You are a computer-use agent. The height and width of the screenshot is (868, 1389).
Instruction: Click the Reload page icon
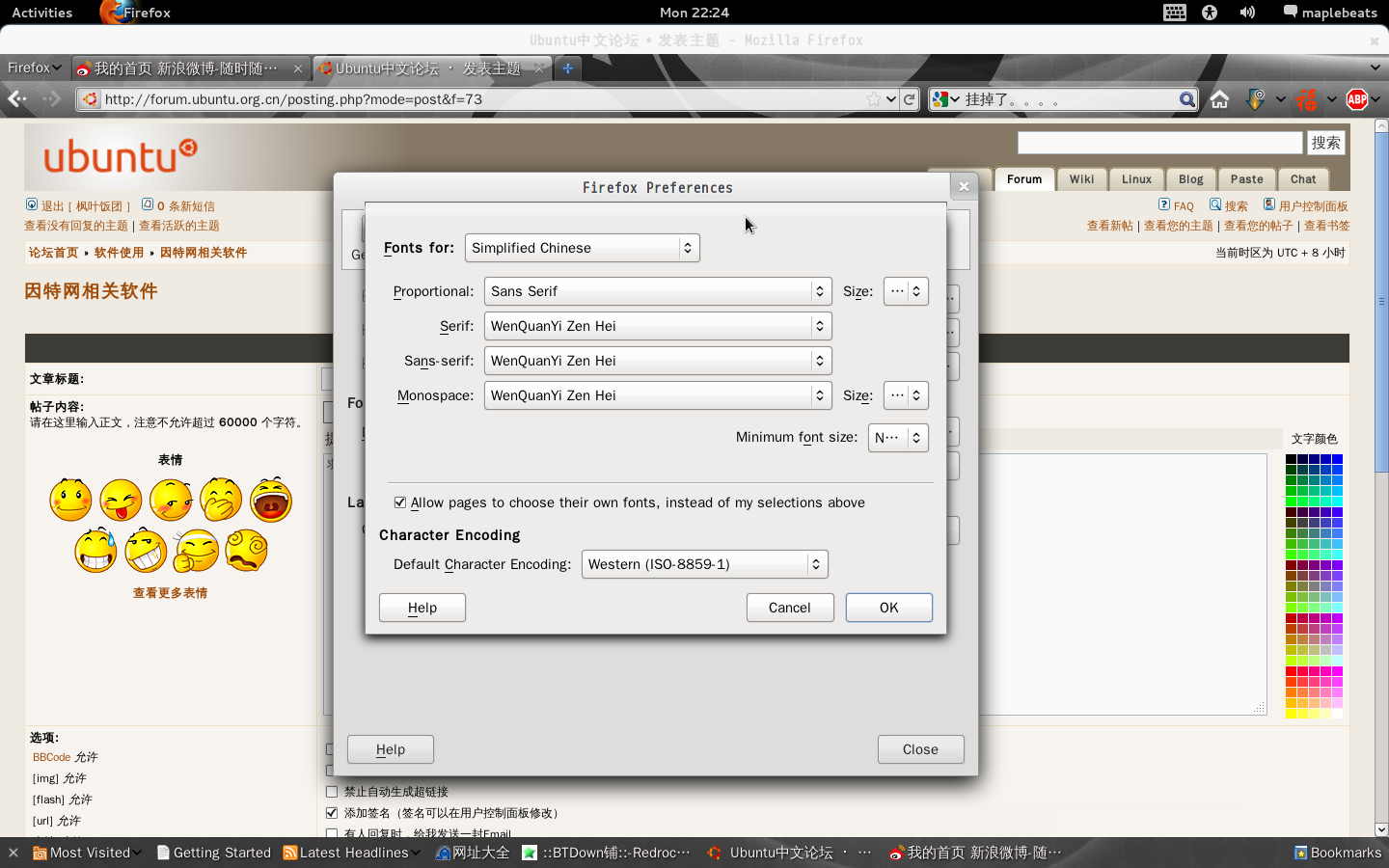909,99
